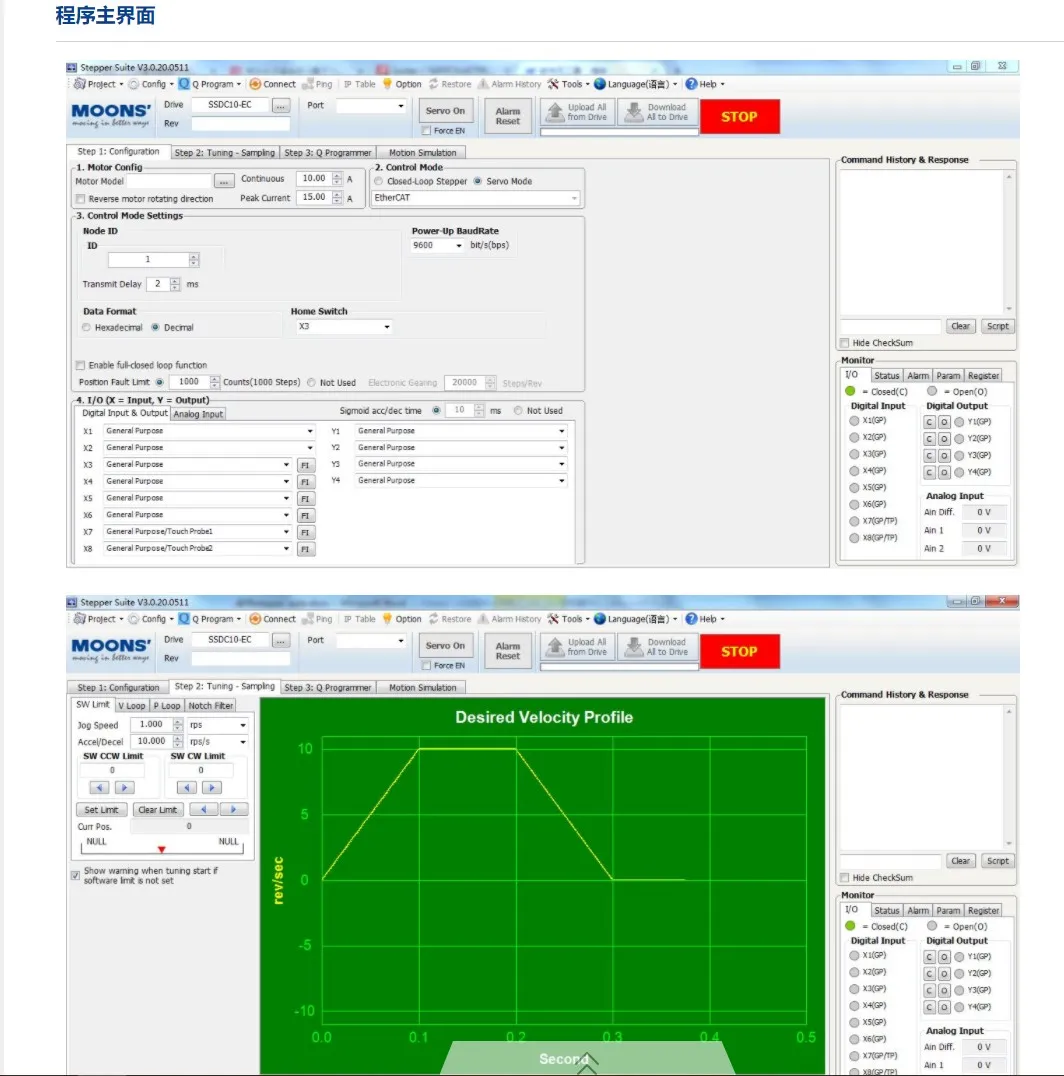The height and width of the screenshot is (1076, 1064).
Task: Choose Hexadecimal data format option
Action: pos(87,328)
